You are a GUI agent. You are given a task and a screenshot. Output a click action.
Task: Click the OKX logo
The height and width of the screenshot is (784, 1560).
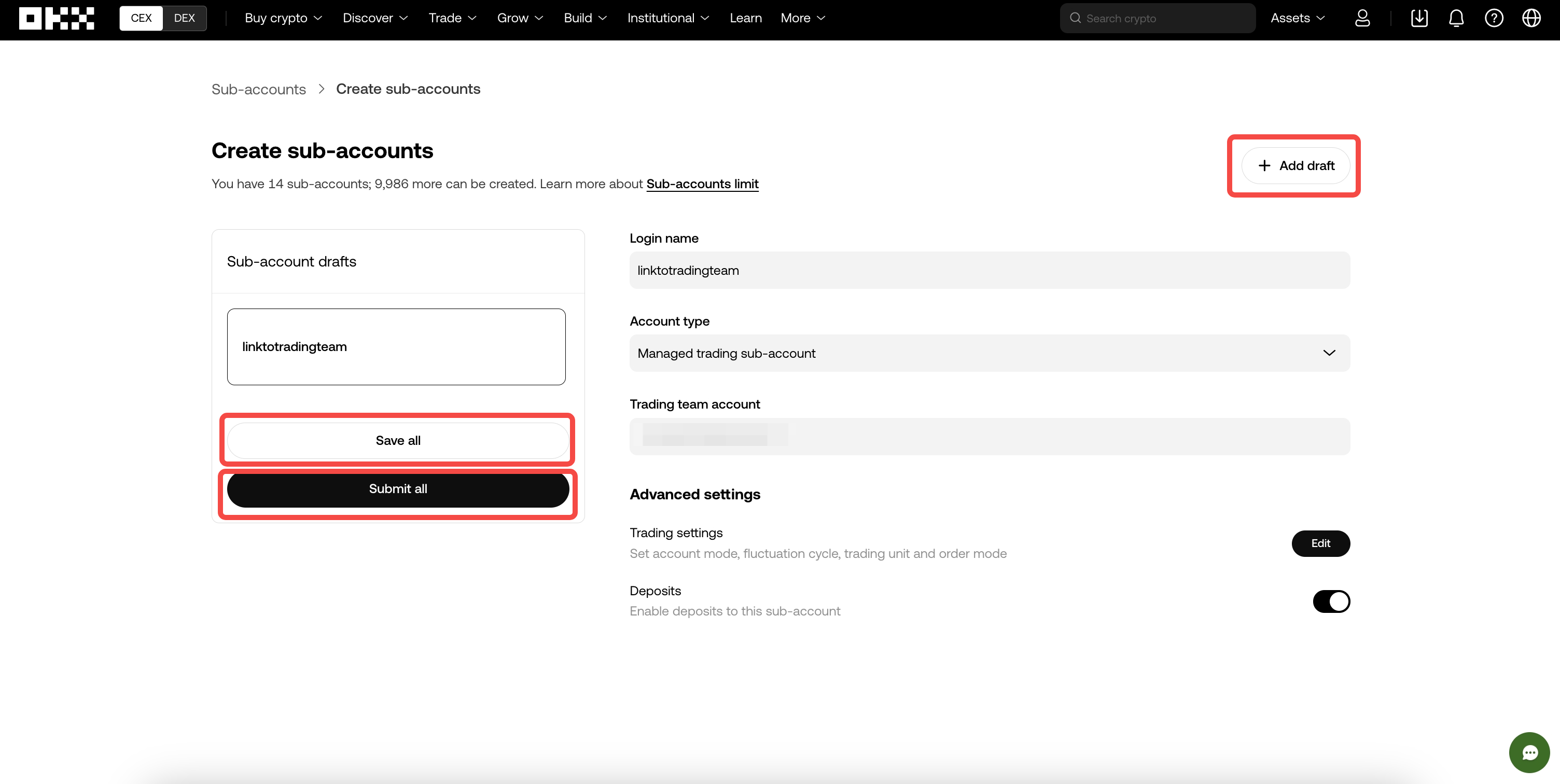57,18
